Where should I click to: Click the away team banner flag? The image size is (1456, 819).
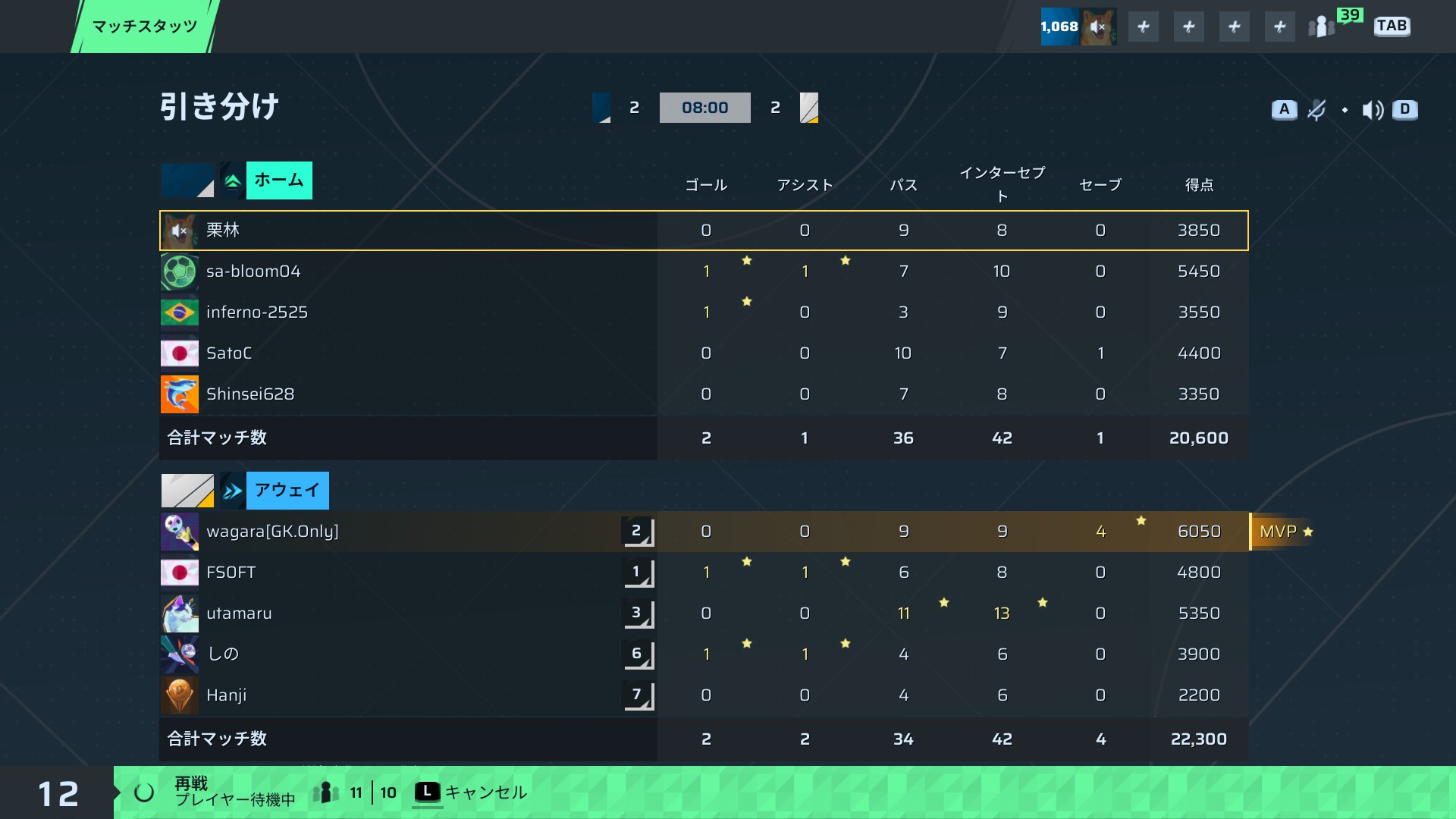click(187, 491)
